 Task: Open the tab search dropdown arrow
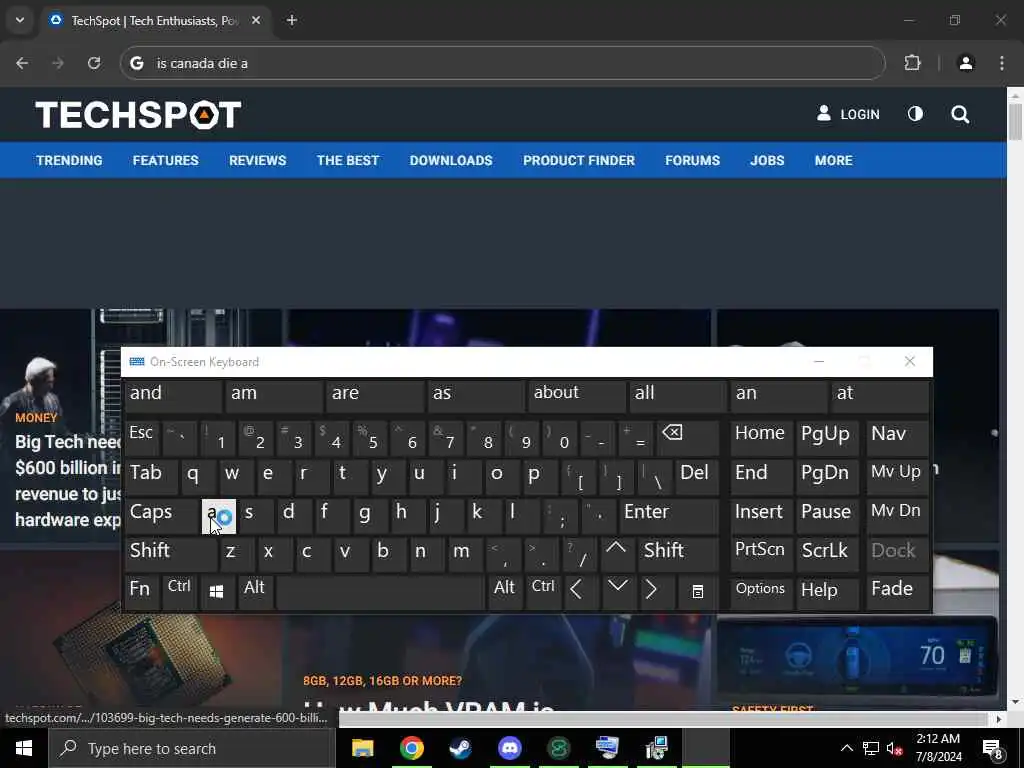pos(20,20)
